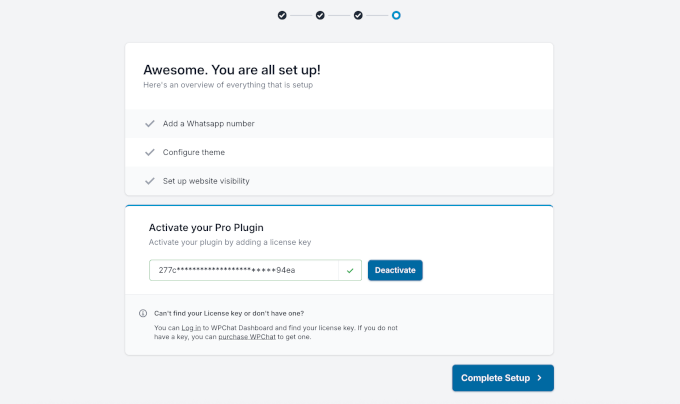Click the chevron arrow on Complete Setup

[x=539, y=378]
